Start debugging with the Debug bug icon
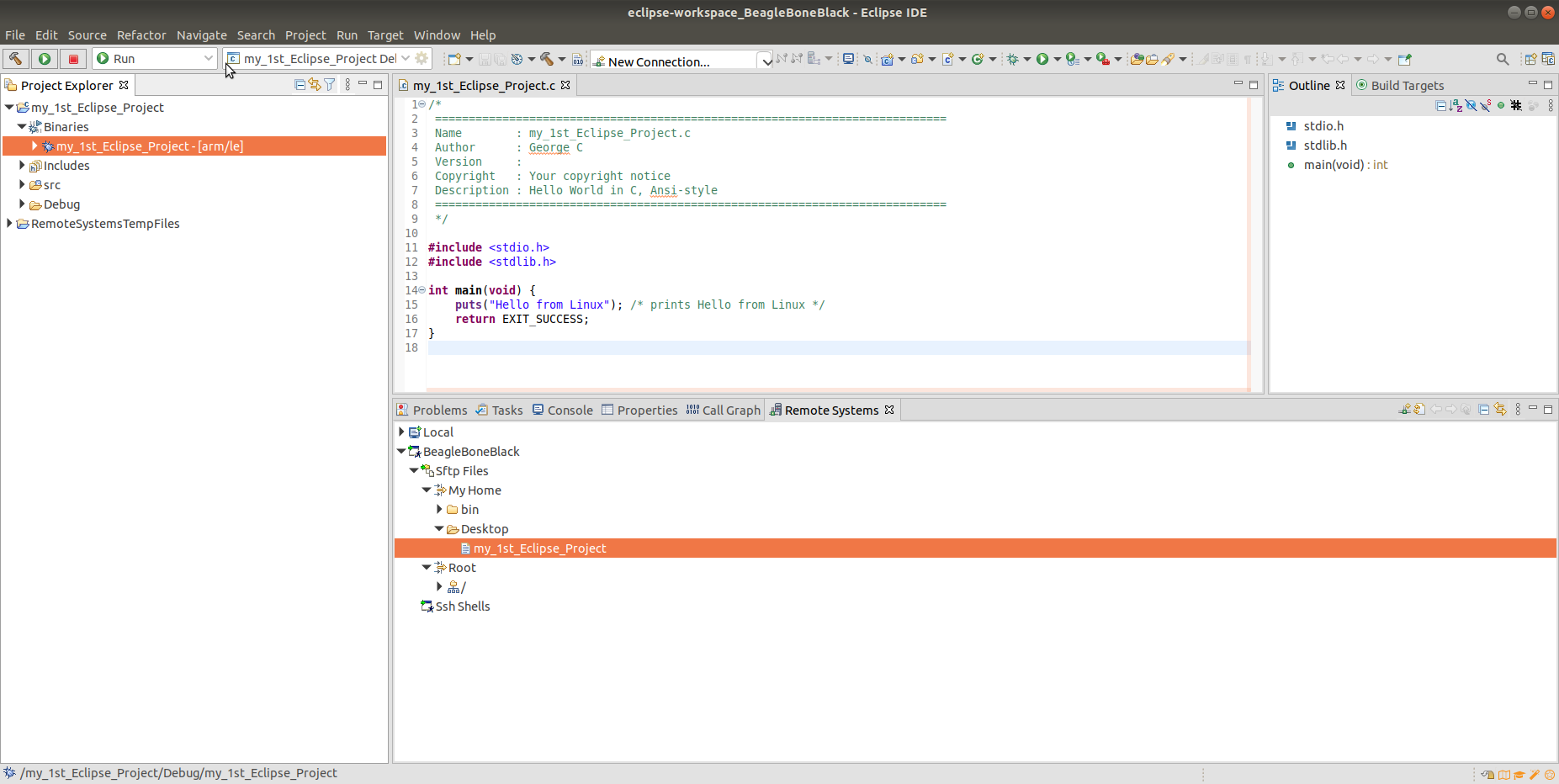The height and width of the screenshot is (784, 1559). pyautogui.click(x=1013, y=59)
